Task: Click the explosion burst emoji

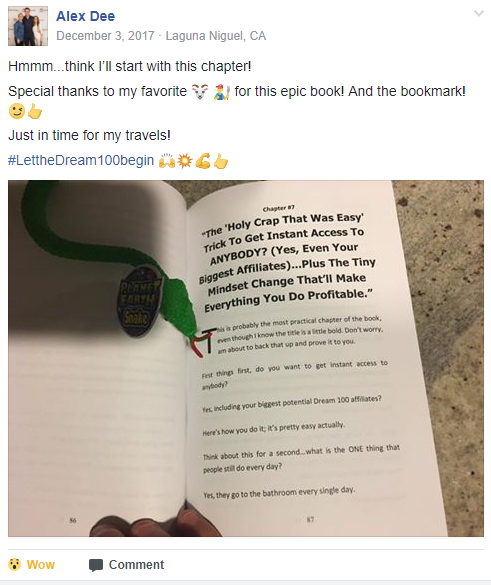Action: point(185,161)
